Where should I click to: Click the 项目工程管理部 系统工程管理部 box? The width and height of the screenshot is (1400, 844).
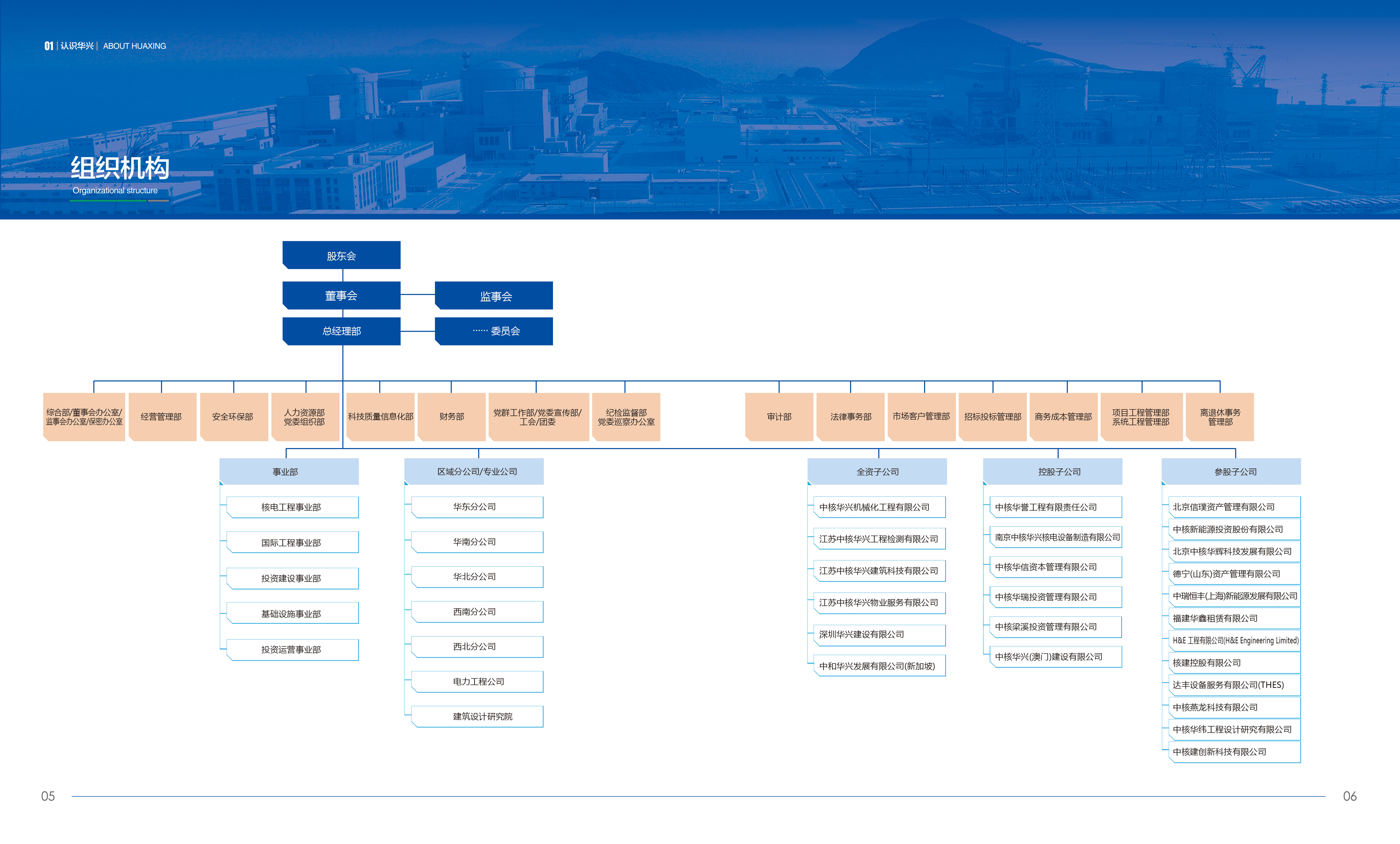1142,416
